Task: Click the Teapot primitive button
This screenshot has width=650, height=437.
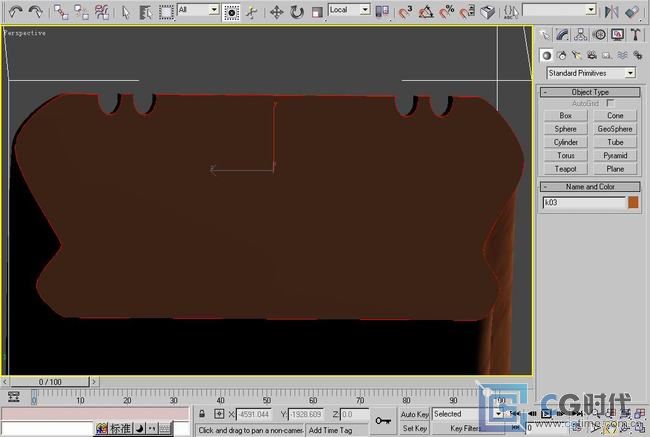Action: click(565, 169)
